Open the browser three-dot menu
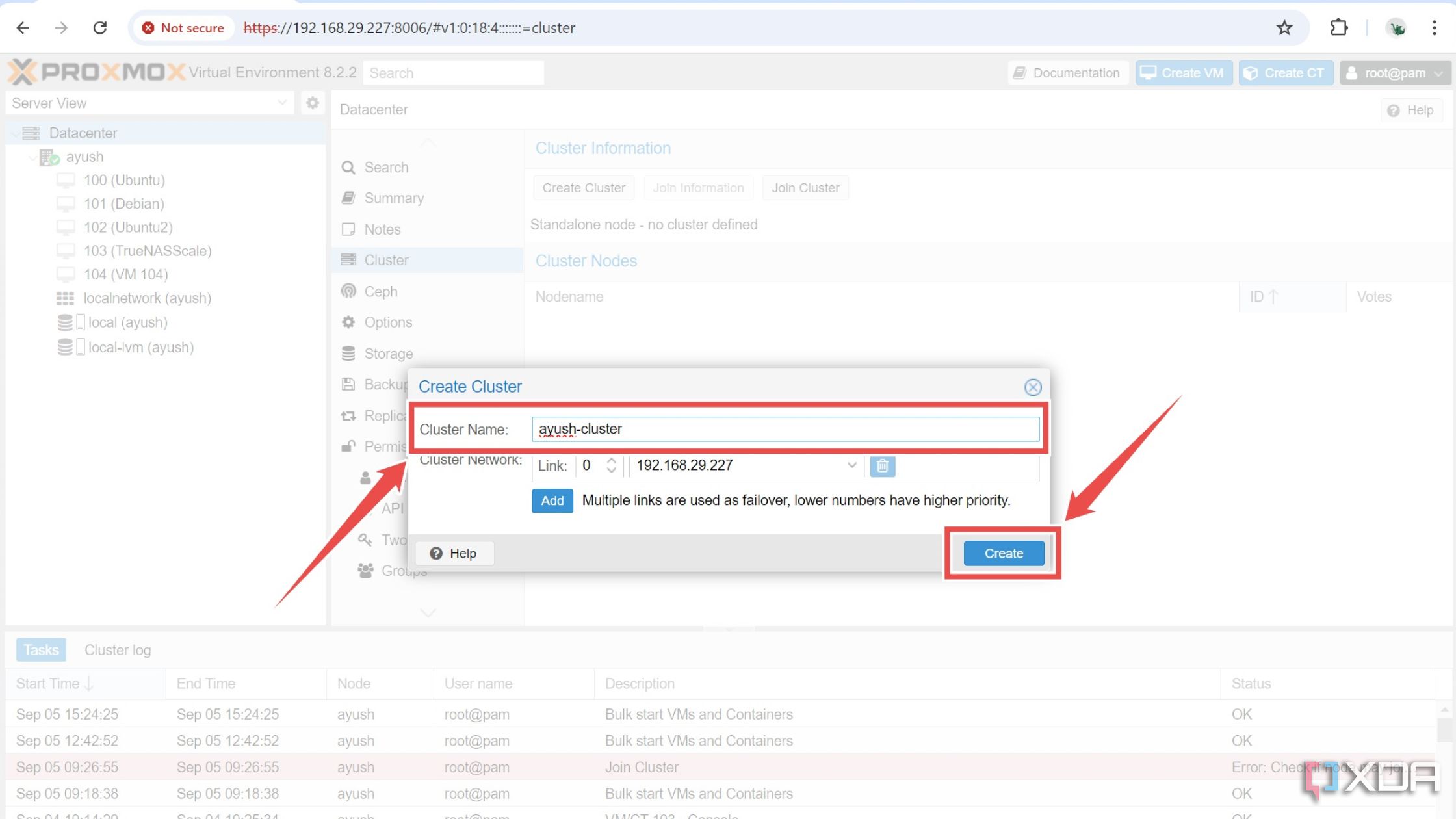The image size is (1456, 819). 1435,28
